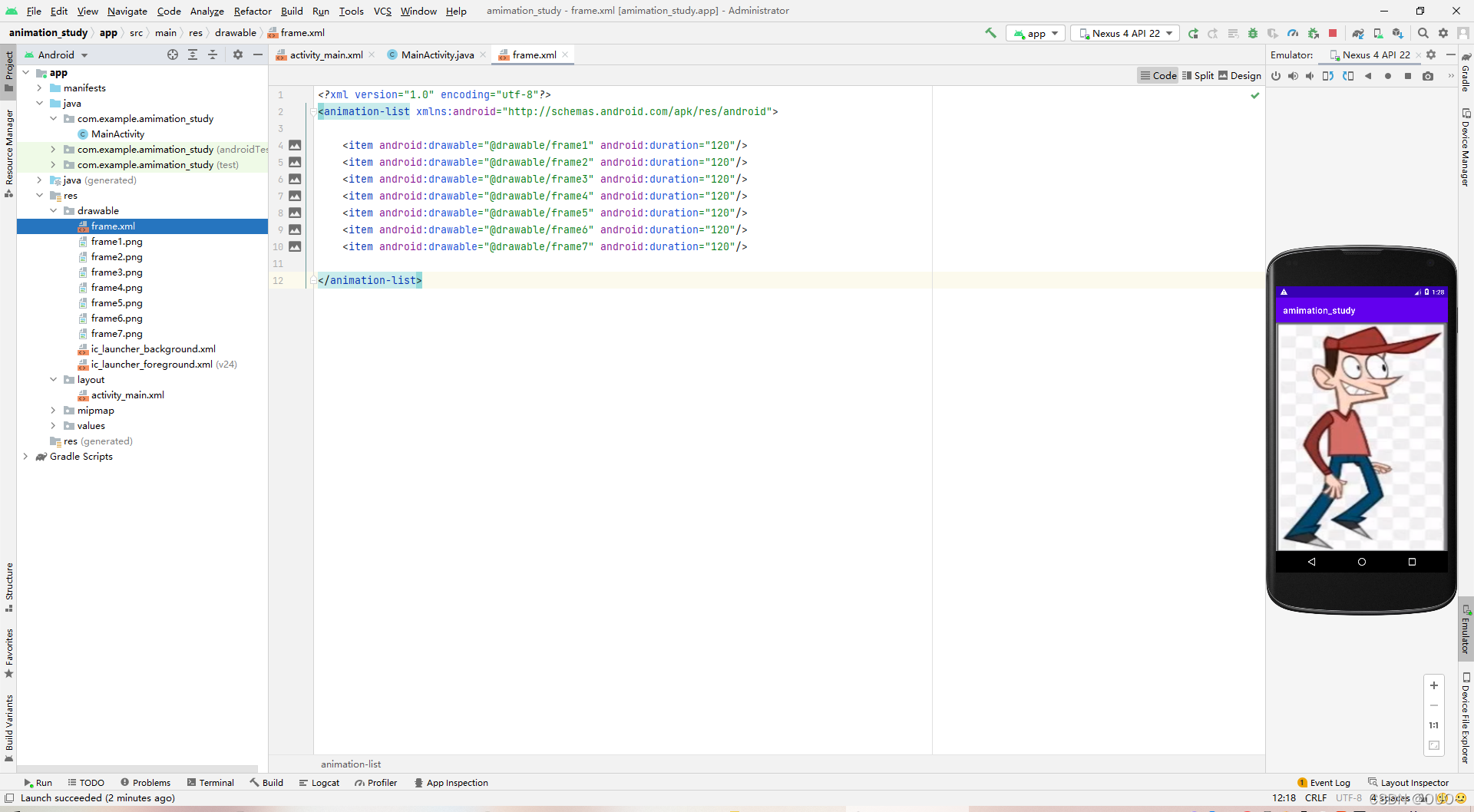Expand the java (generated) folder
The height and width of the screenshot is (812, 1474).
(x=39, y=180)
